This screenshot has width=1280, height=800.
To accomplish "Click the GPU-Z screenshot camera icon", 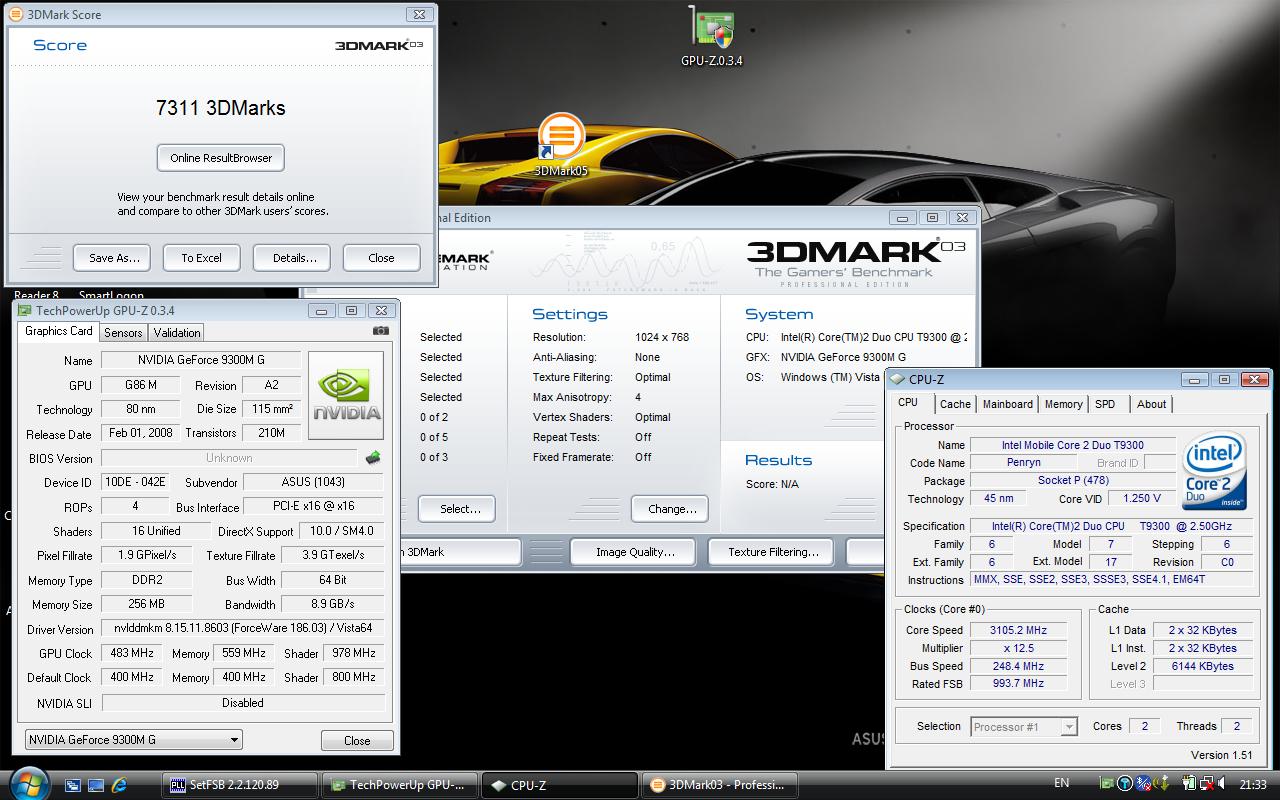I will click(x=380, y=331).
